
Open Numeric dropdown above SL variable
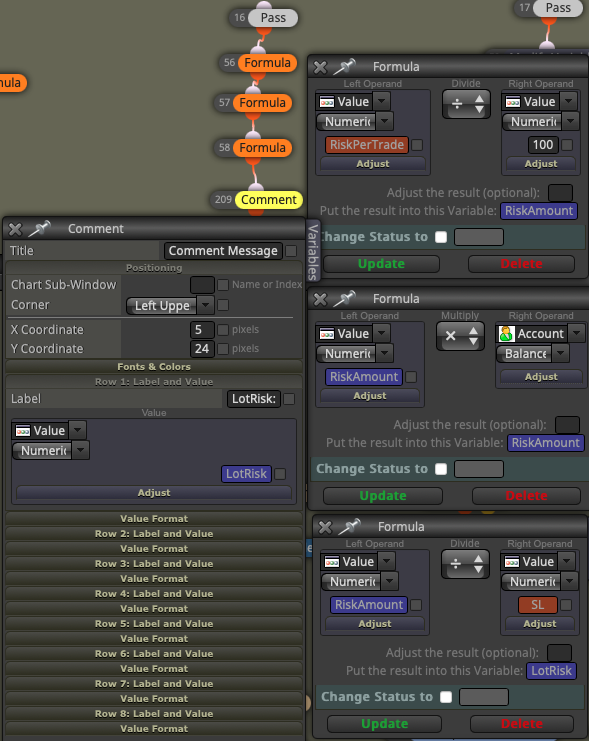coord(539,581)
